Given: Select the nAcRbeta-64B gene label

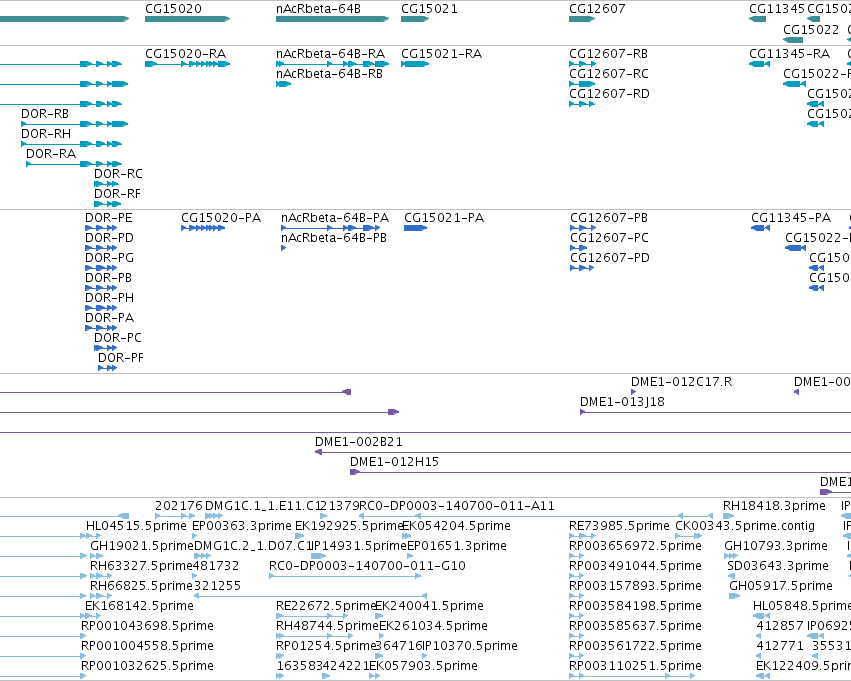Looking at the screenshot, I should coord(318,9).
